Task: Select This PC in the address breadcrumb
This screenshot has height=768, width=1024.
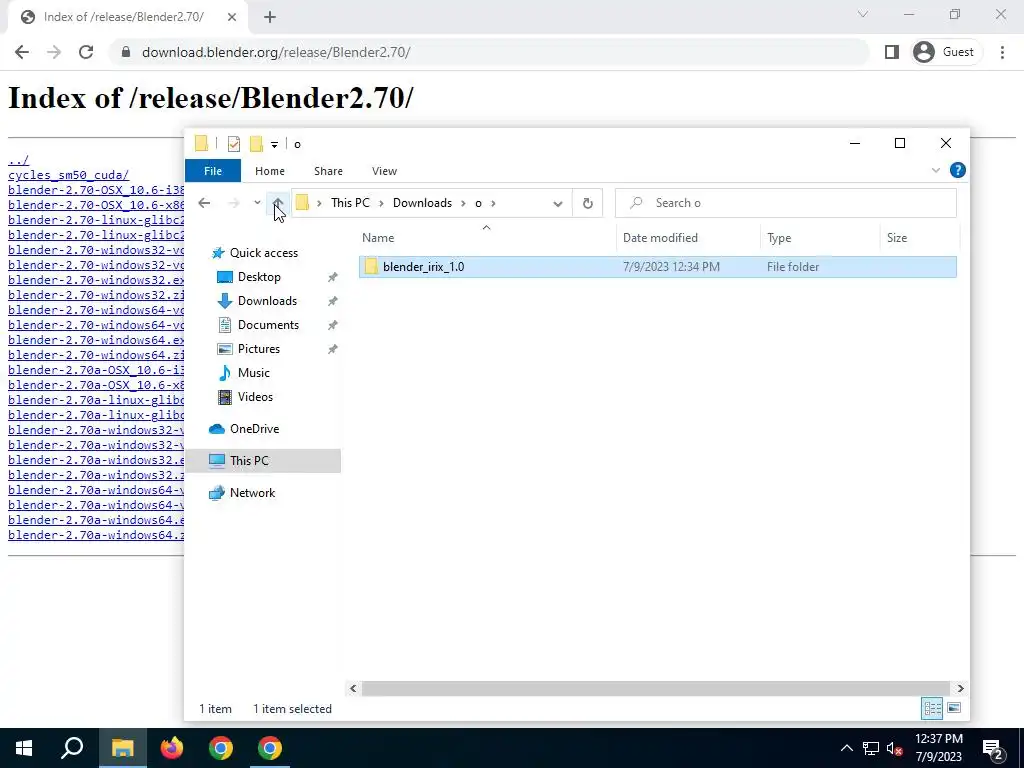Action: point(350,203)
